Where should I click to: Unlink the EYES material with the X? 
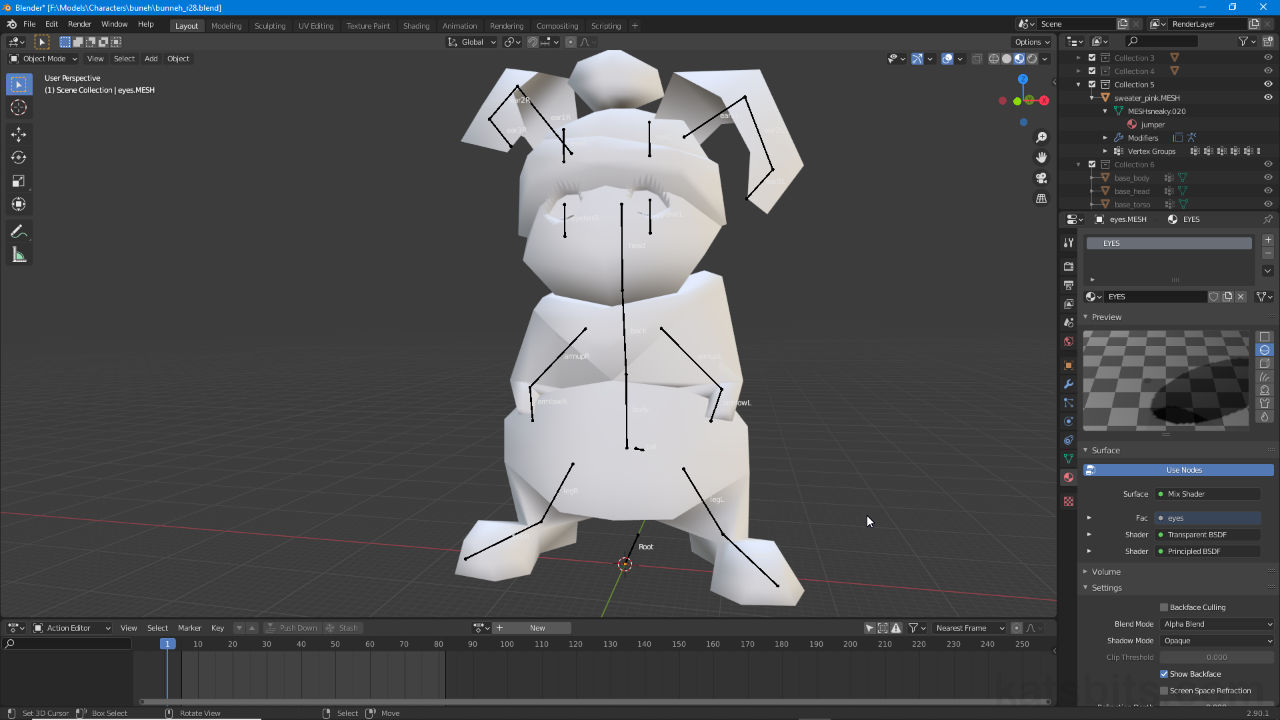1241,297
